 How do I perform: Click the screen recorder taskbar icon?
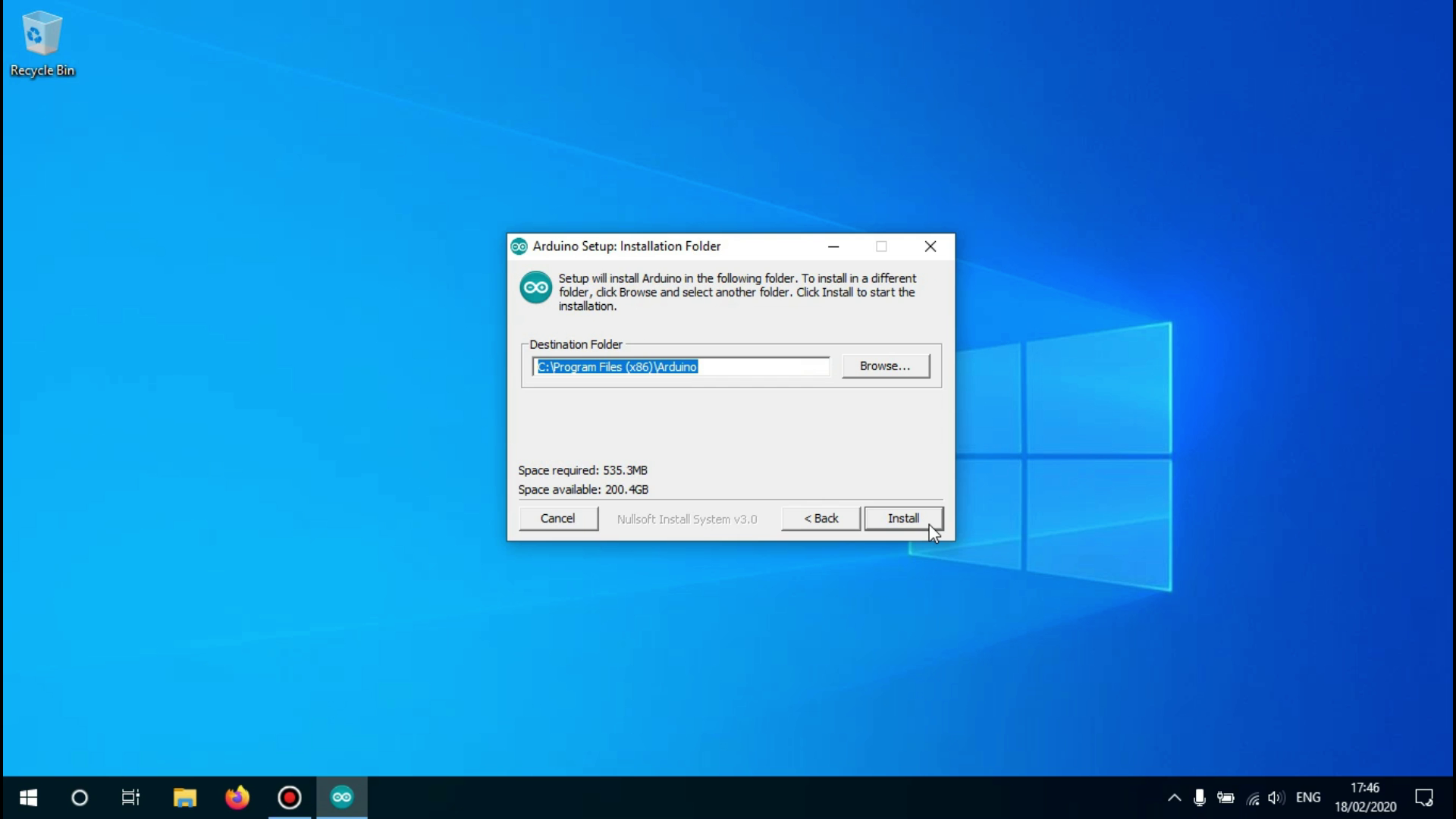288,796
